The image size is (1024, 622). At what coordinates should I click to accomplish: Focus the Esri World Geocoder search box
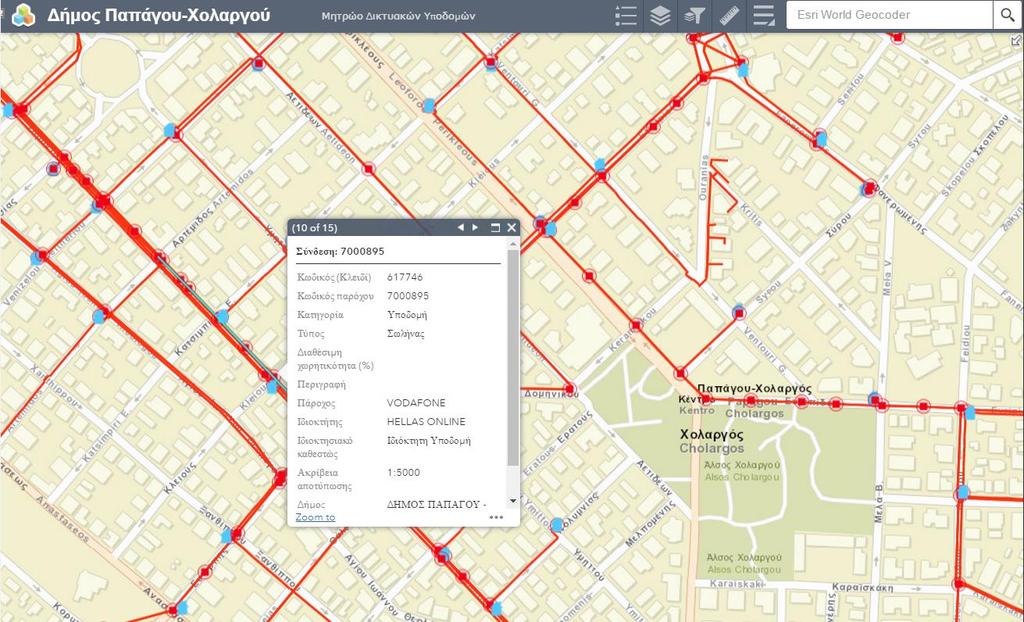click(889, 15)
